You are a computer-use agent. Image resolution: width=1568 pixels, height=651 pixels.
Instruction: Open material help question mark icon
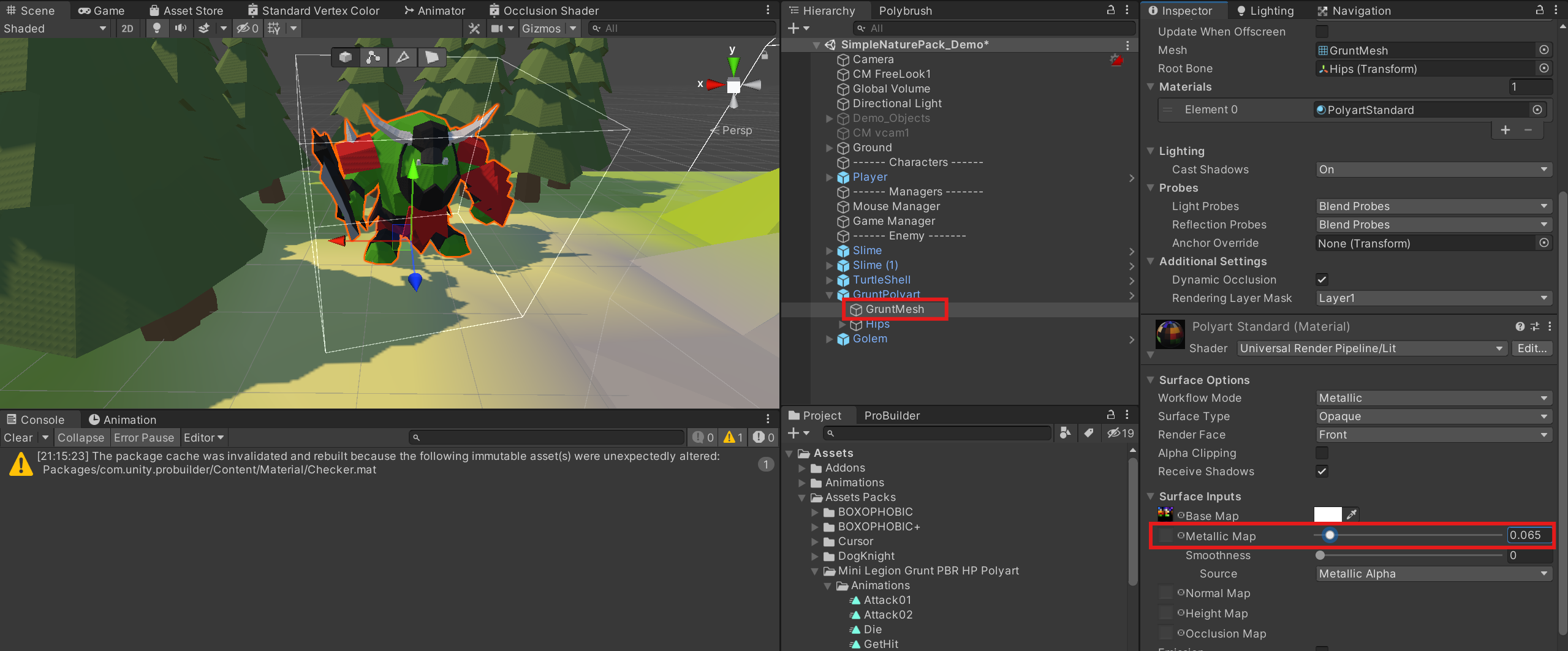(1520, 326)
